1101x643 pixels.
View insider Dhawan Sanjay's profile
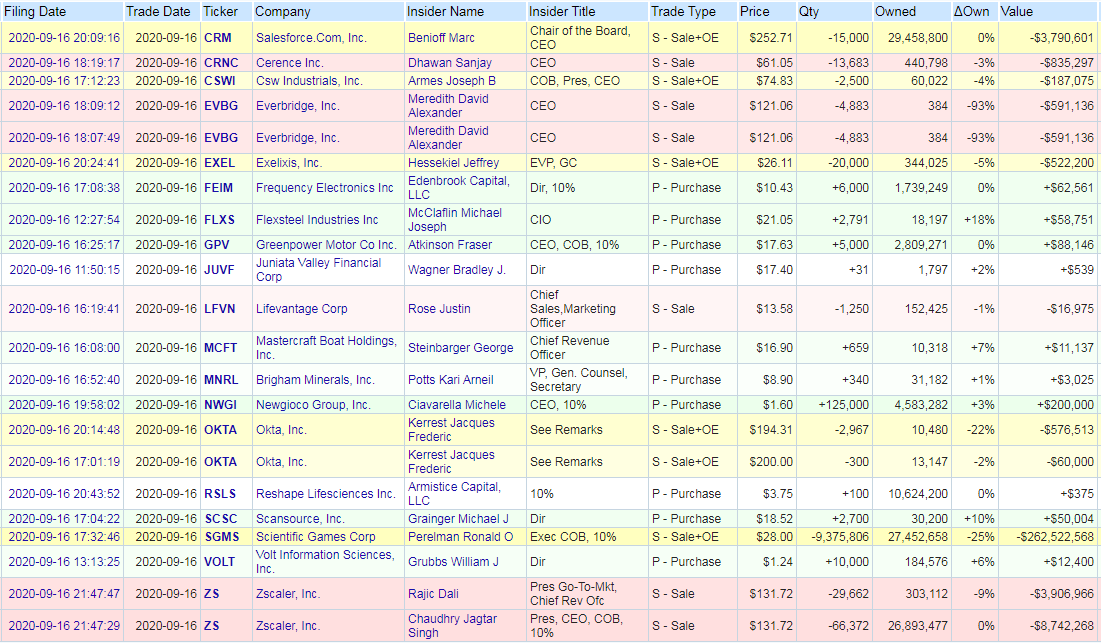[x=449, y=62]
